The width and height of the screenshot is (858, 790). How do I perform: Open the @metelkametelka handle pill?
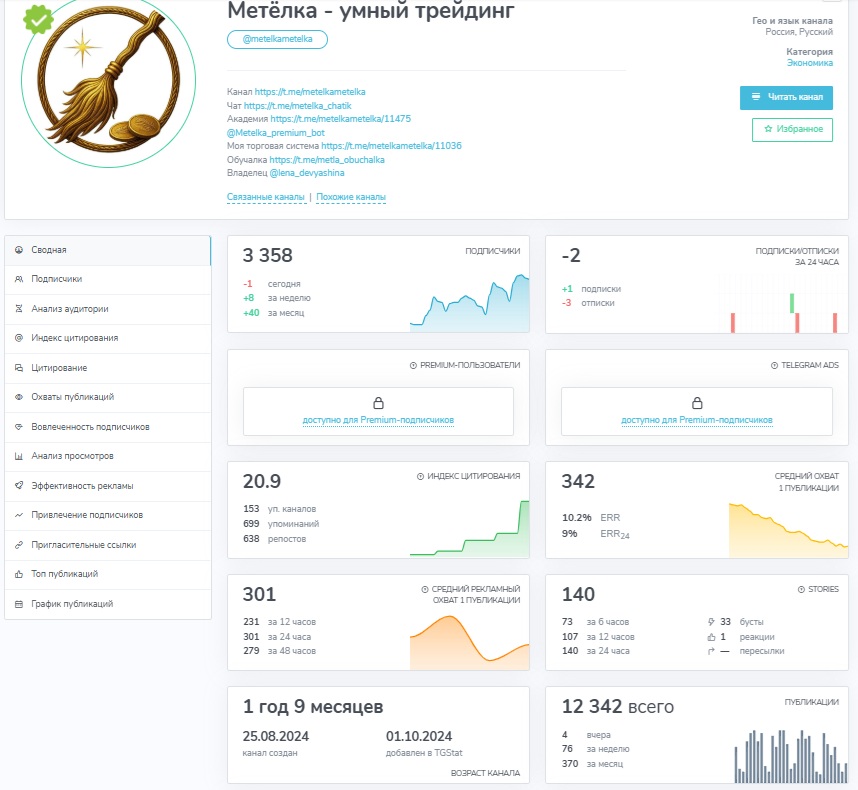click(x=277, y=39)
